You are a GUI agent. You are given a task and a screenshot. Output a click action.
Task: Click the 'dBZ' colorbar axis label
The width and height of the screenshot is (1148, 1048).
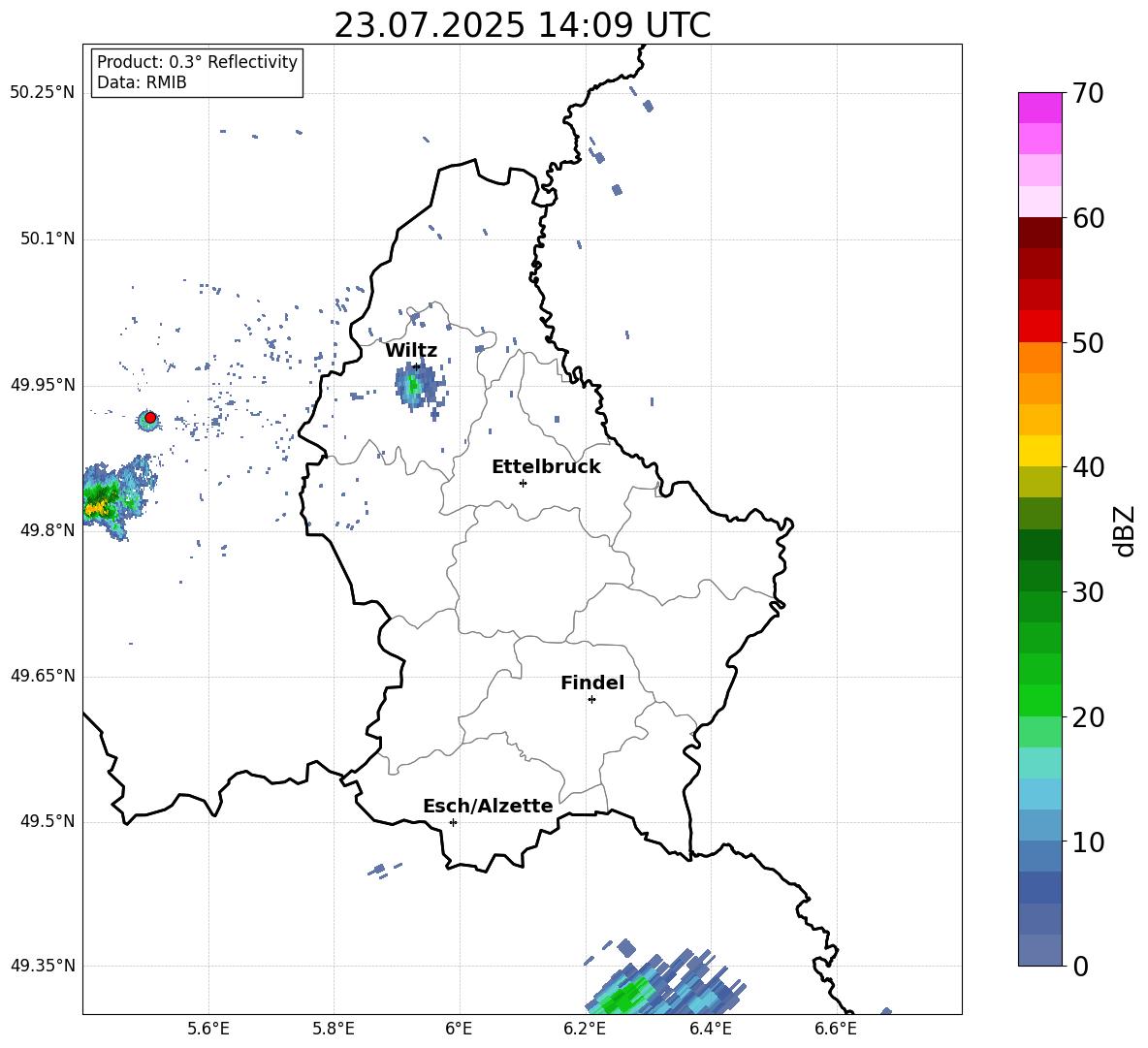tap(1124, 530)
